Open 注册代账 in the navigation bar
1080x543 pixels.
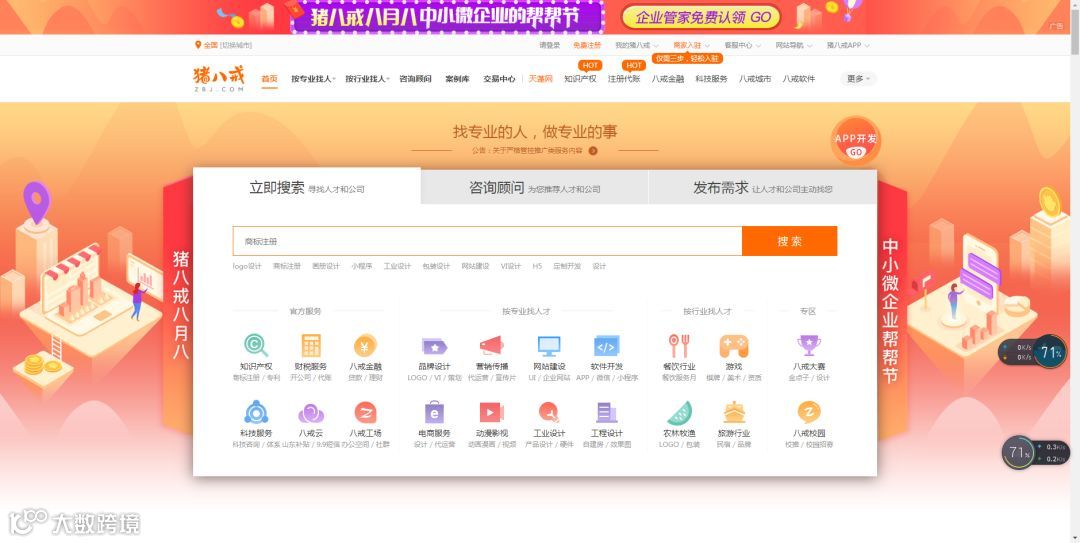point(624,79)
